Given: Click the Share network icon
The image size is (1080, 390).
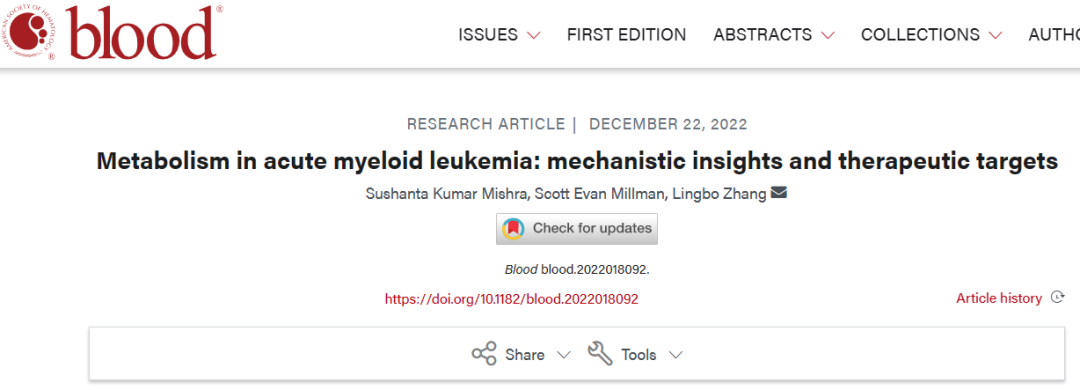Looking at the screenshot, I should (x=484, y=354).
